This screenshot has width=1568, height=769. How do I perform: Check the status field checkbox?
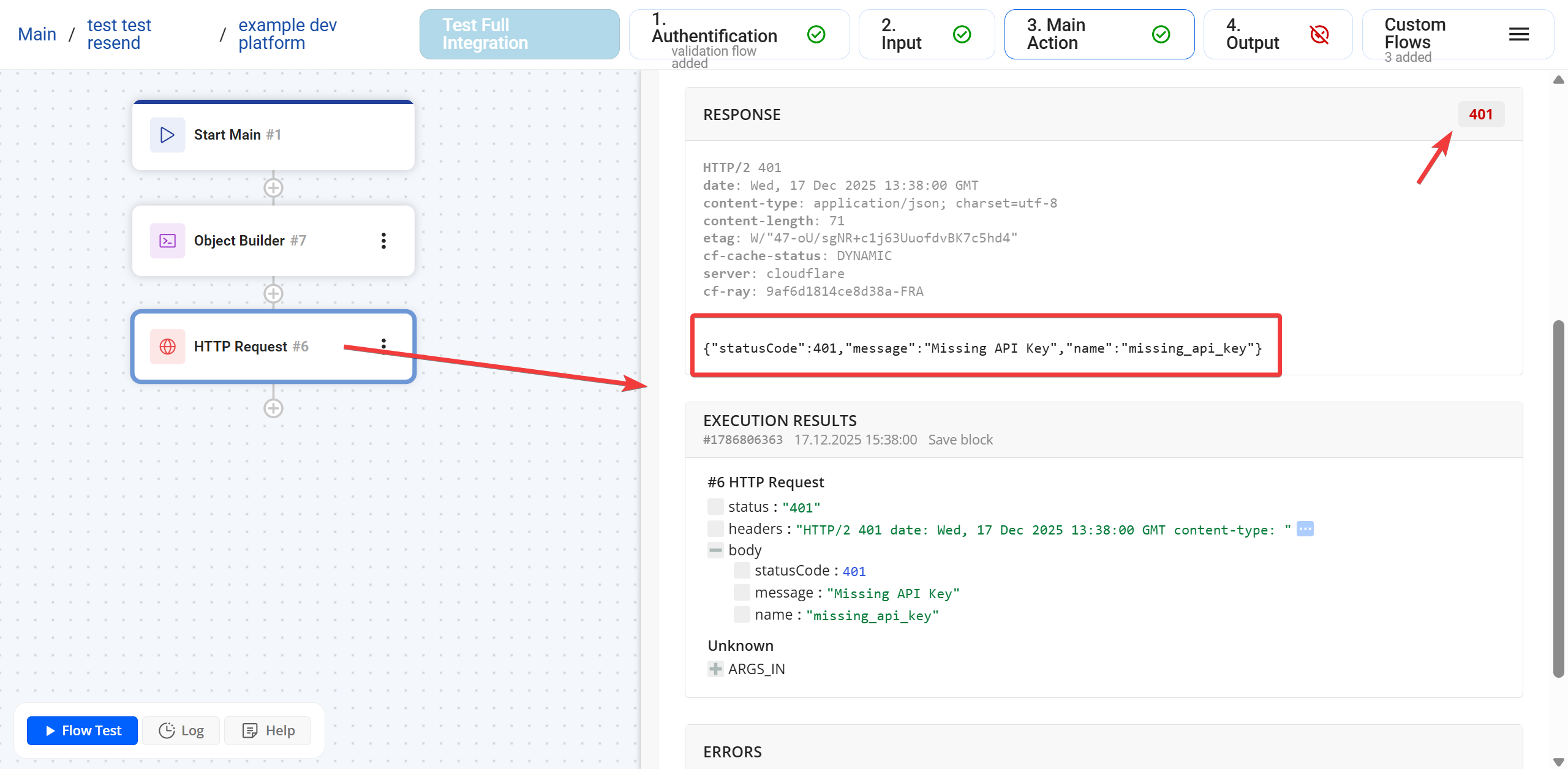coord(715,507)
